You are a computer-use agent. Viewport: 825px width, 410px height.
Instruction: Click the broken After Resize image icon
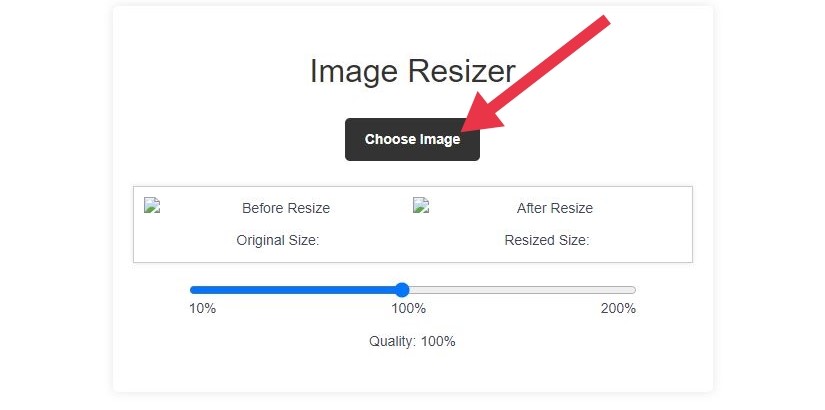421,205
